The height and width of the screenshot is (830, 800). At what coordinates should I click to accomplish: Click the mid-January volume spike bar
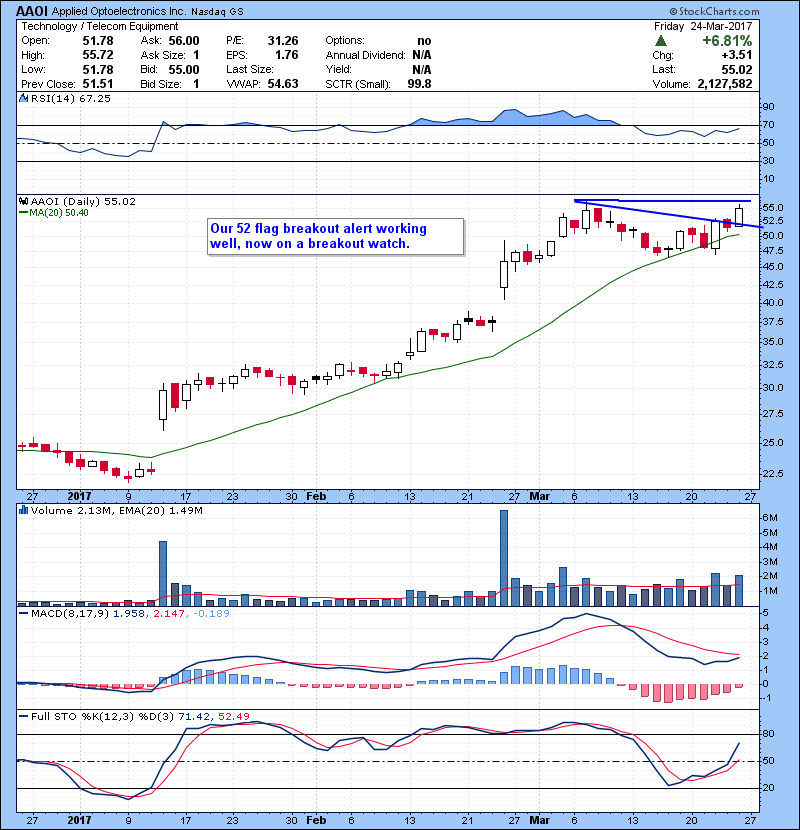(x=163, y=573)
